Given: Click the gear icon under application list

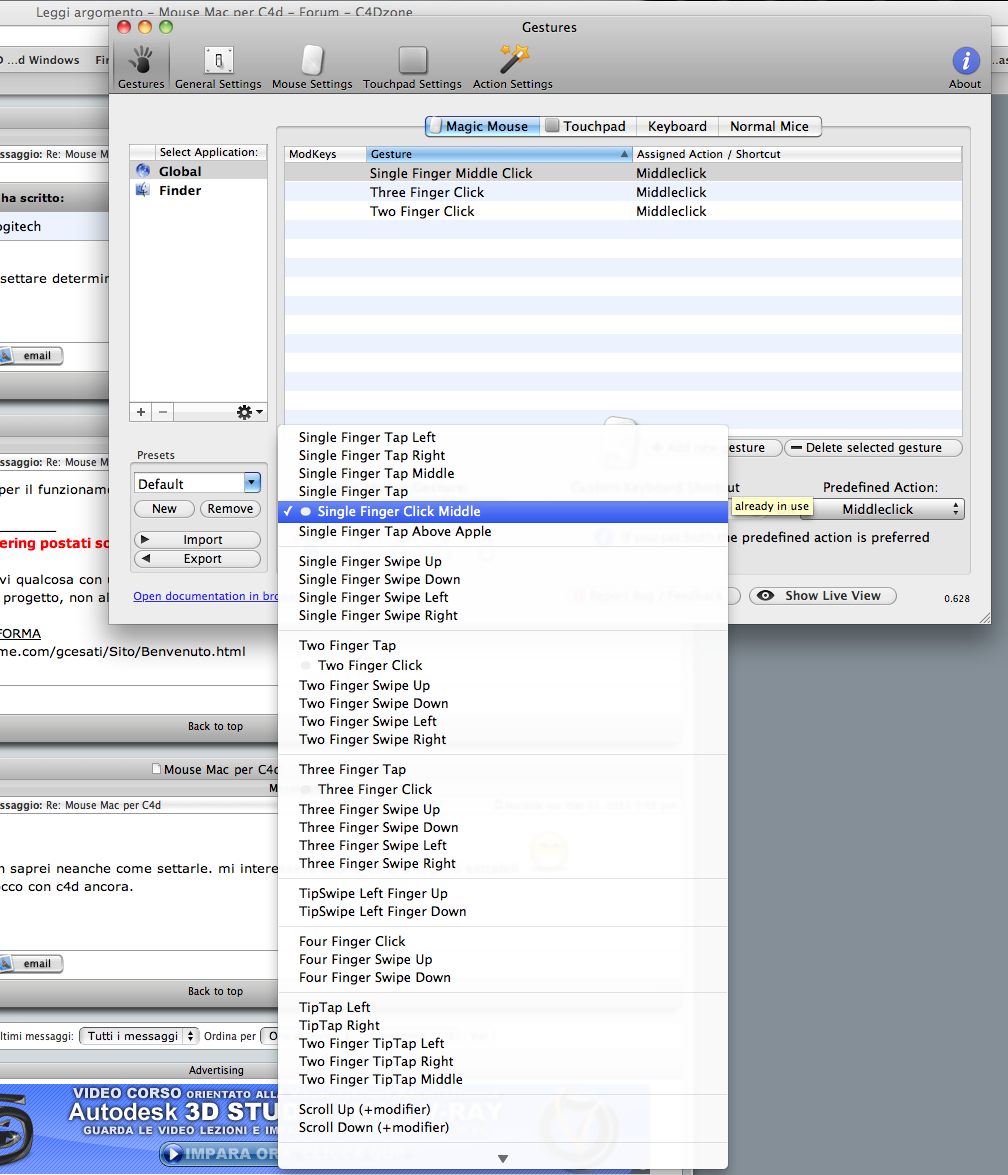Looking at the screenshot, I should tap(249, 412).
